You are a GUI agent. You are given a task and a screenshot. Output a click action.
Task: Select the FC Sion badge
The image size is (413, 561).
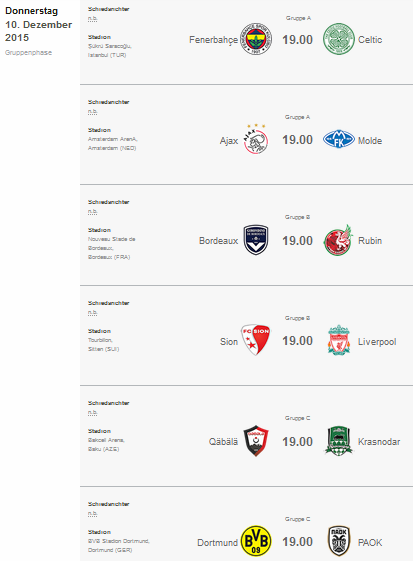(256, 340)
